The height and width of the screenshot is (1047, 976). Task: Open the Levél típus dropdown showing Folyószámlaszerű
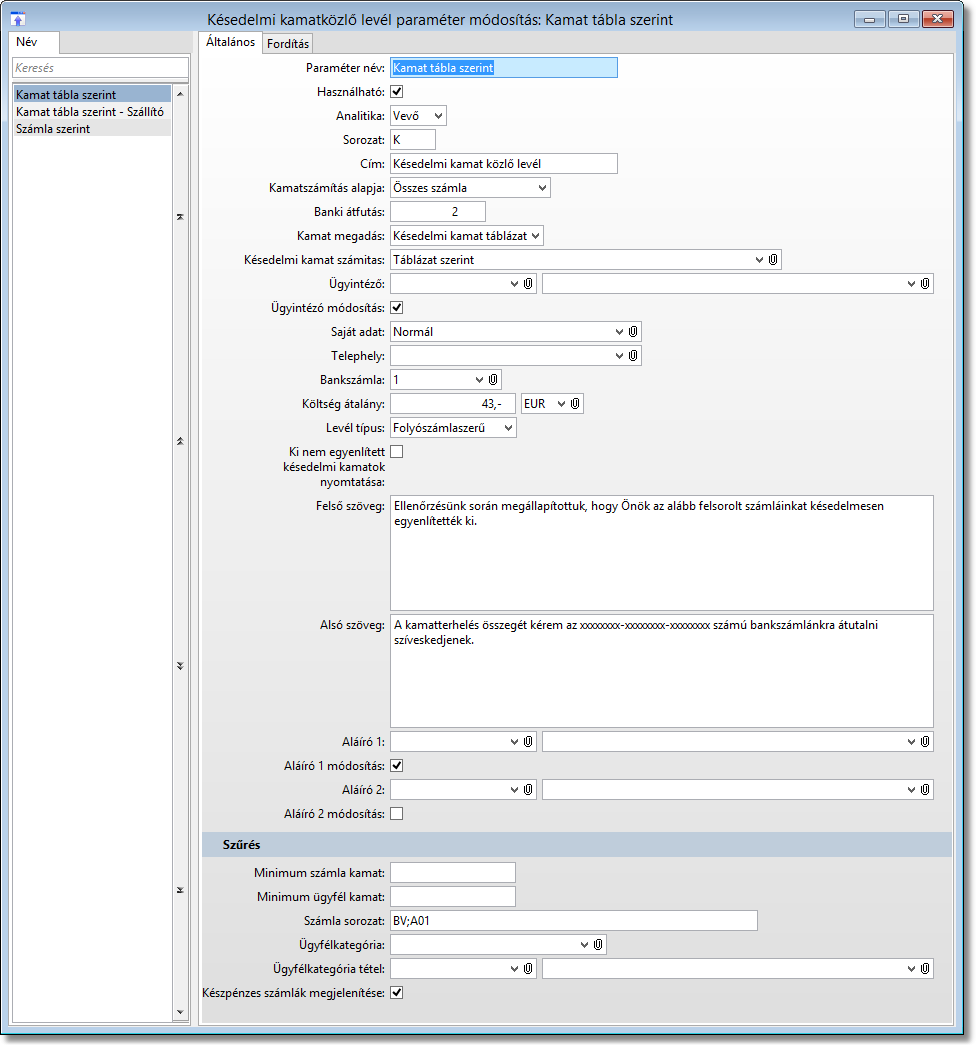click(x=453, y=428)
